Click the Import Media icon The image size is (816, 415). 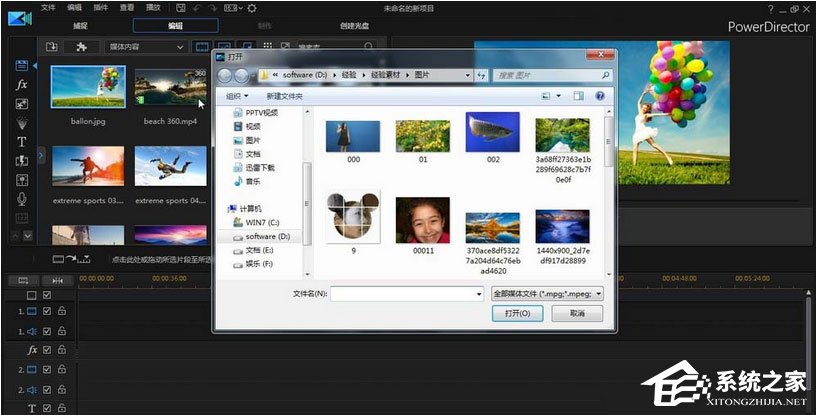pyautogui.click(x=52, y=47)
